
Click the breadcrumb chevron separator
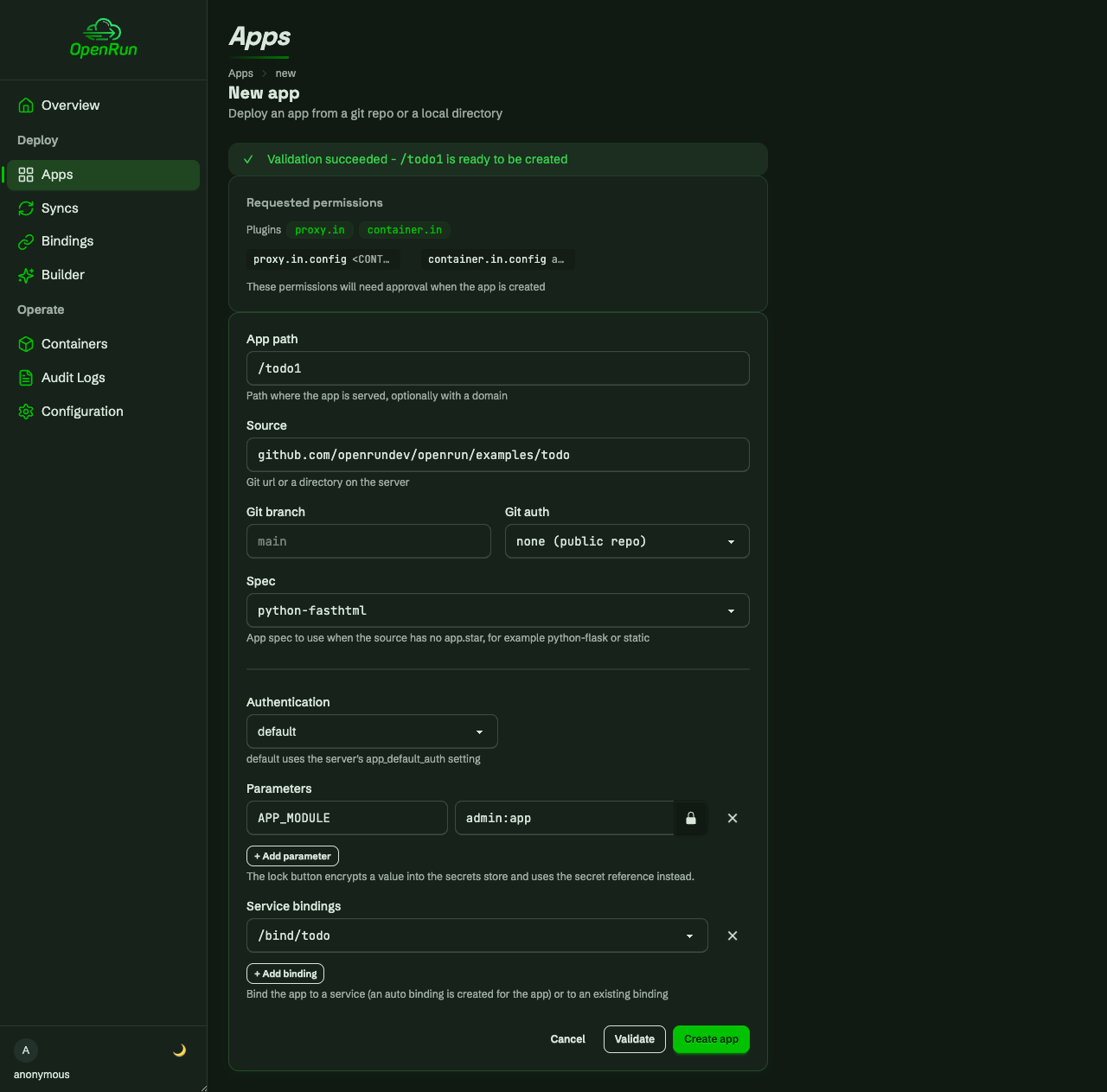(265, 73)
